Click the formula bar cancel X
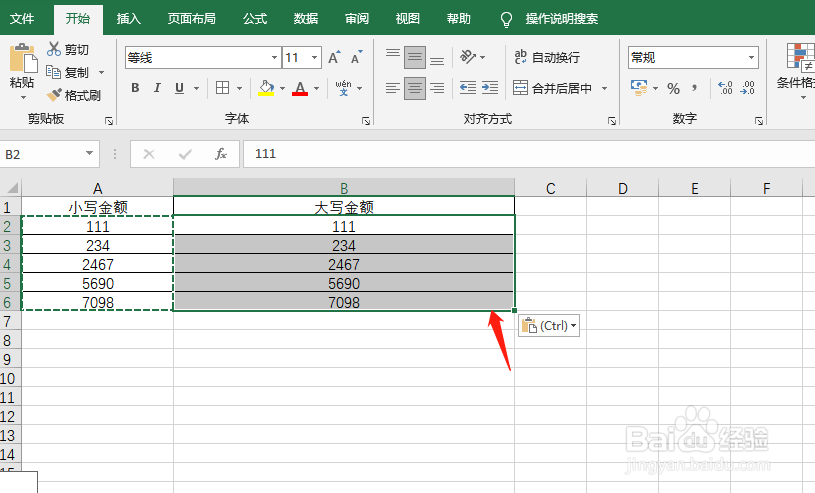 click(149, 154)
